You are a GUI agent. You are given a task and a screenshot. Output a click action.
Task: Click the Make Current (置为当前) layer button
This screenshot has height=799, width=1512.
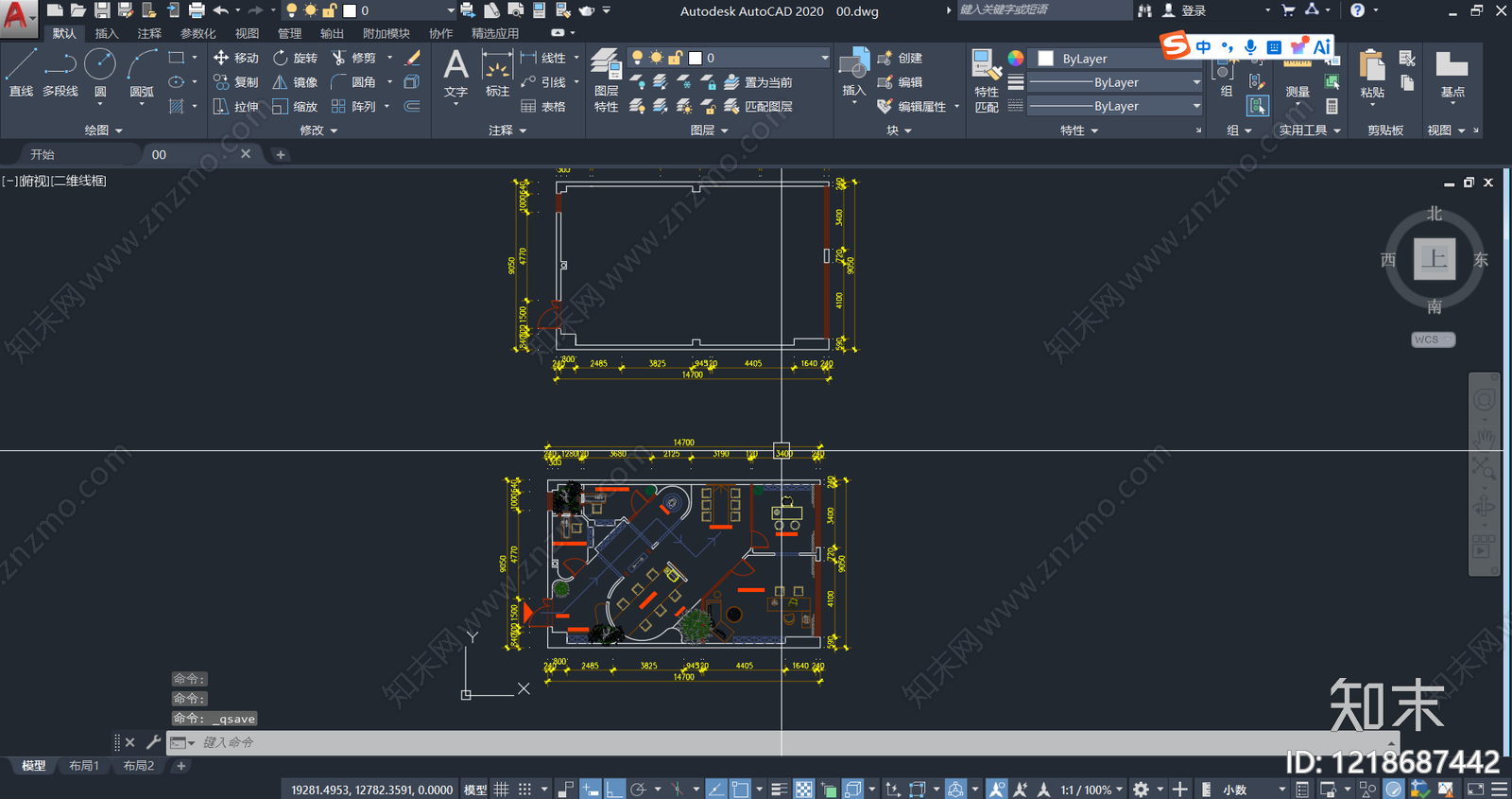[758, 82]
